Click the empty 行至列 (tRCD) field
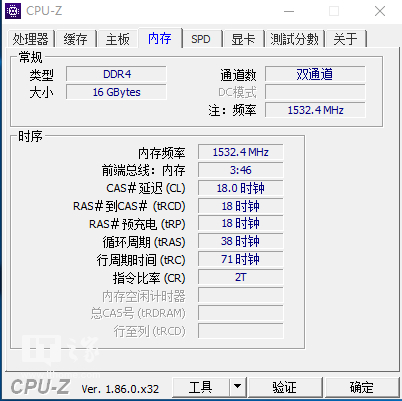 tap(241, 331)
